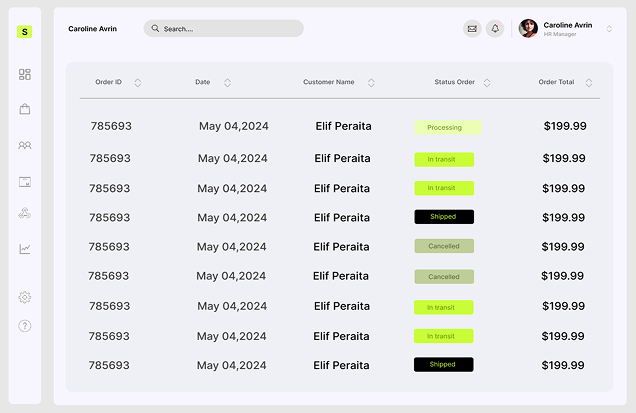
Task: Sort by Customer Name arrows
Action: (371, 82)
